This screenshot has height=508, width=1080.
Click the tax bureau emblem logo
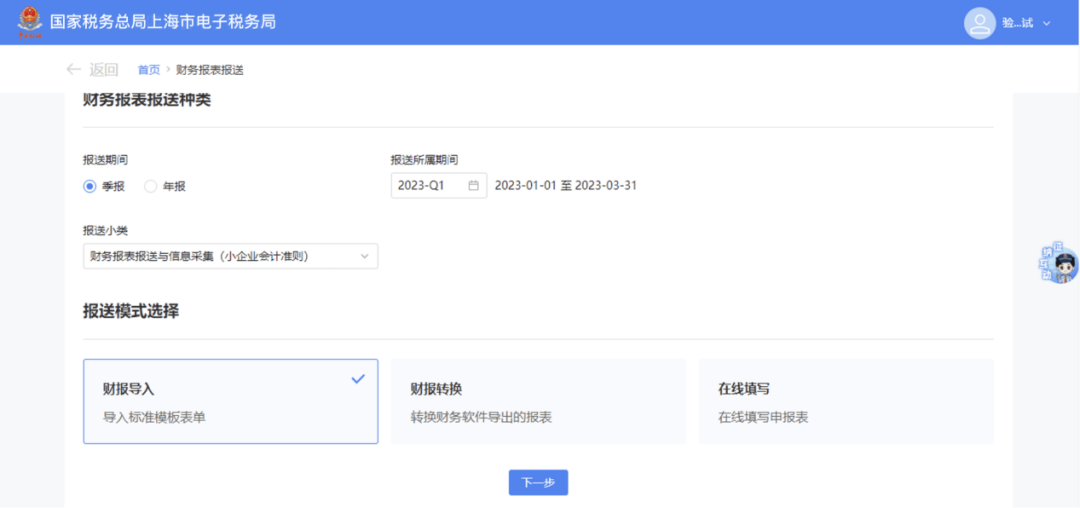coord(30,22)
